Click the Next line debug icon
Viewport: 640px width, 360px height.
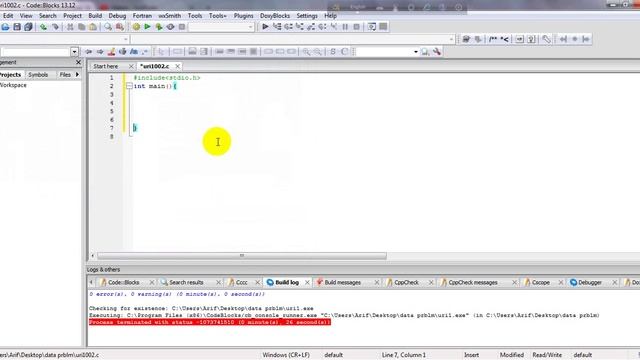click(x=288, y=27)
